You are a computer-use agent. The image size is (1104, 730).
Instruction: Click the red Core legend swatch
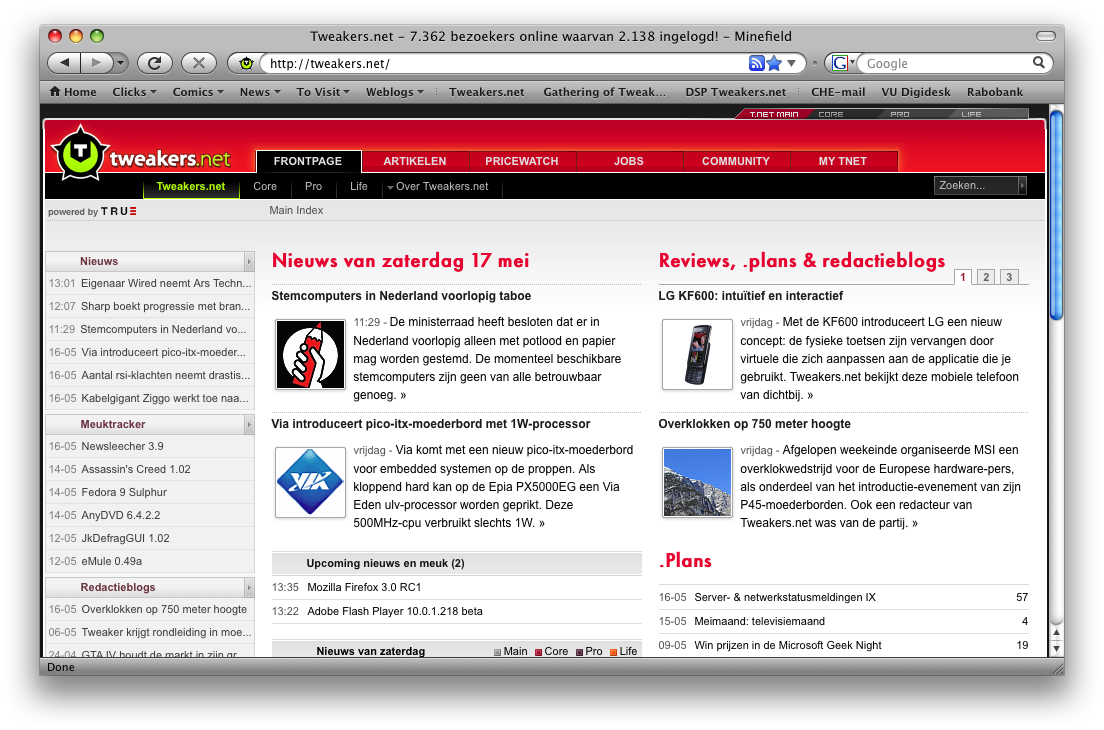[x=539, y=652]
